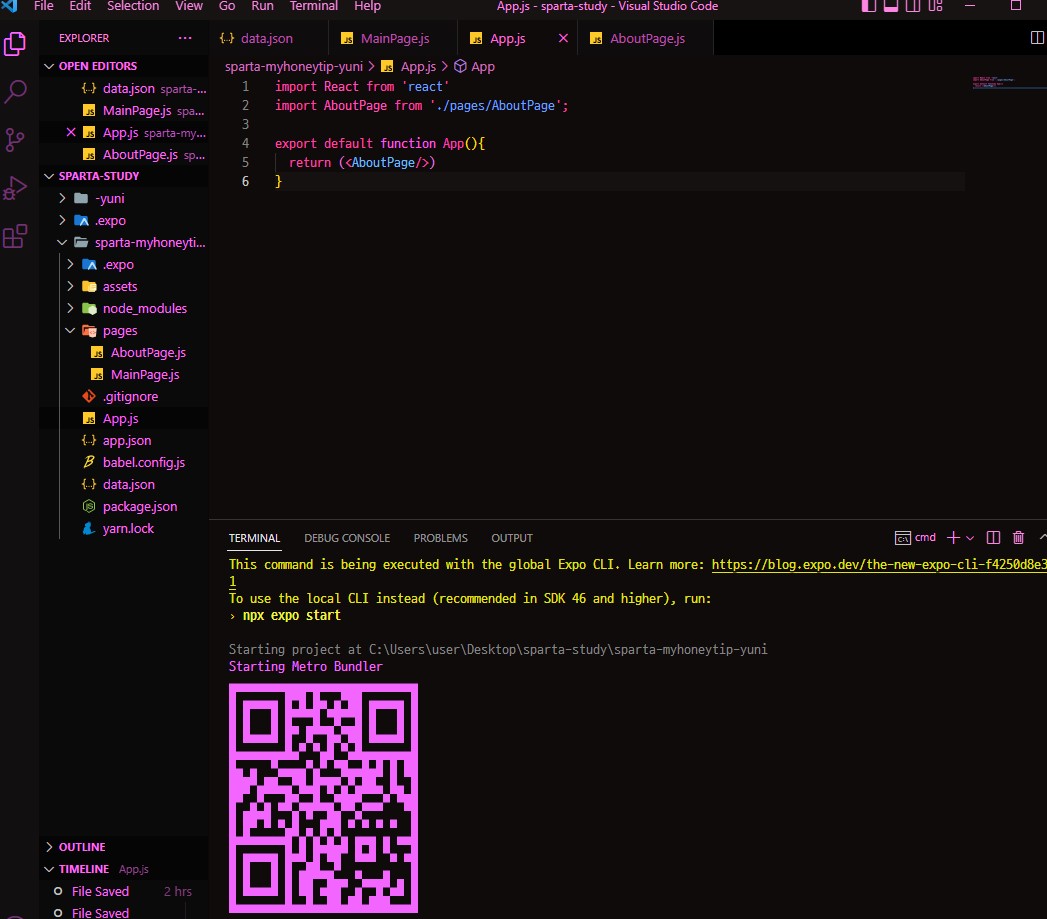Open the Run and Debug view

pos(15,188)
